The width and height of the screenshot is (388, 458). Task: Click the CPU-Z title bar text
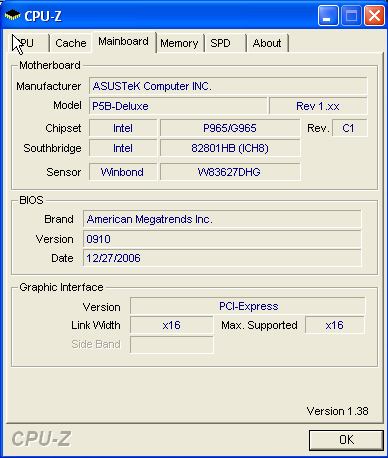(x=43, y=16)
